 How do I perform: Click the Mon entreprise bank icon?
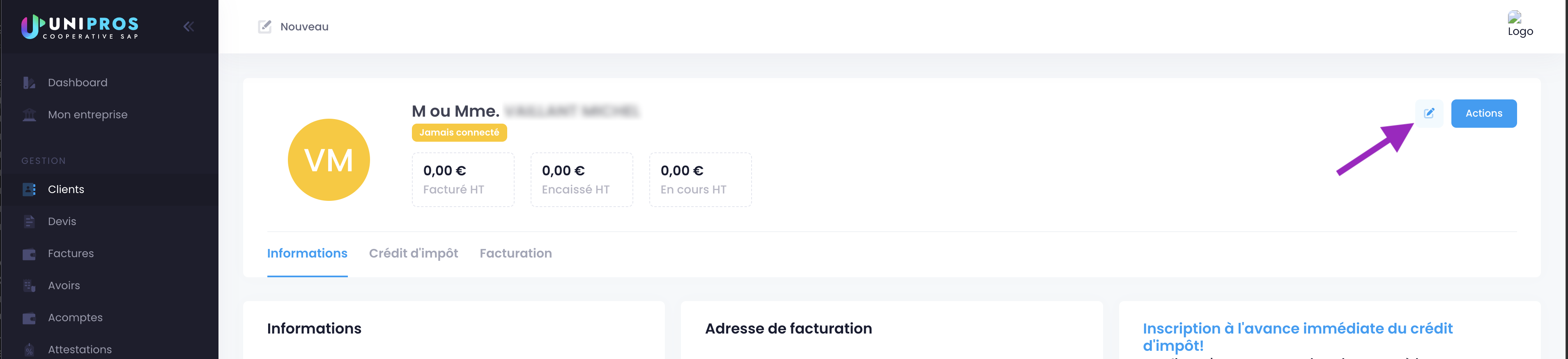tap(29, 115)
